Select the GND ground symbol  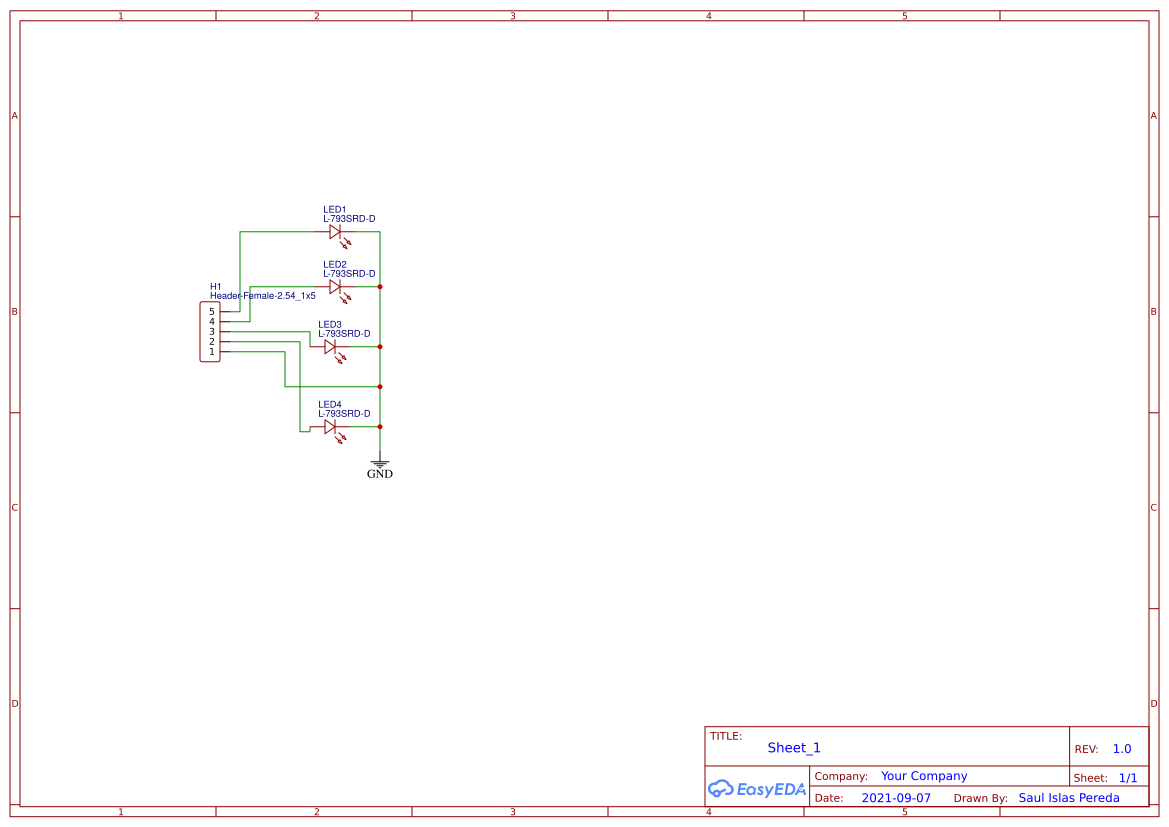click(379, 463)
